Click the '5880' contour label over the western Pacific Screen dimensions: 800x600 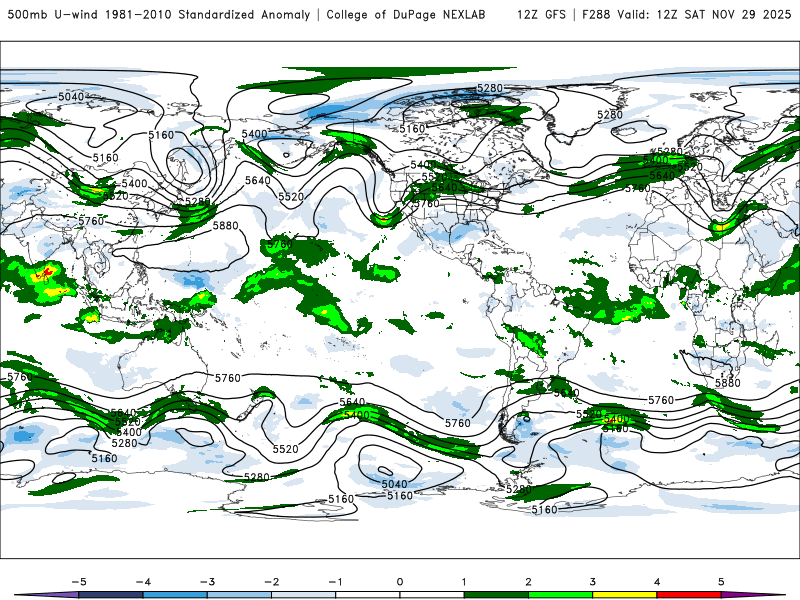click(225, 225)
